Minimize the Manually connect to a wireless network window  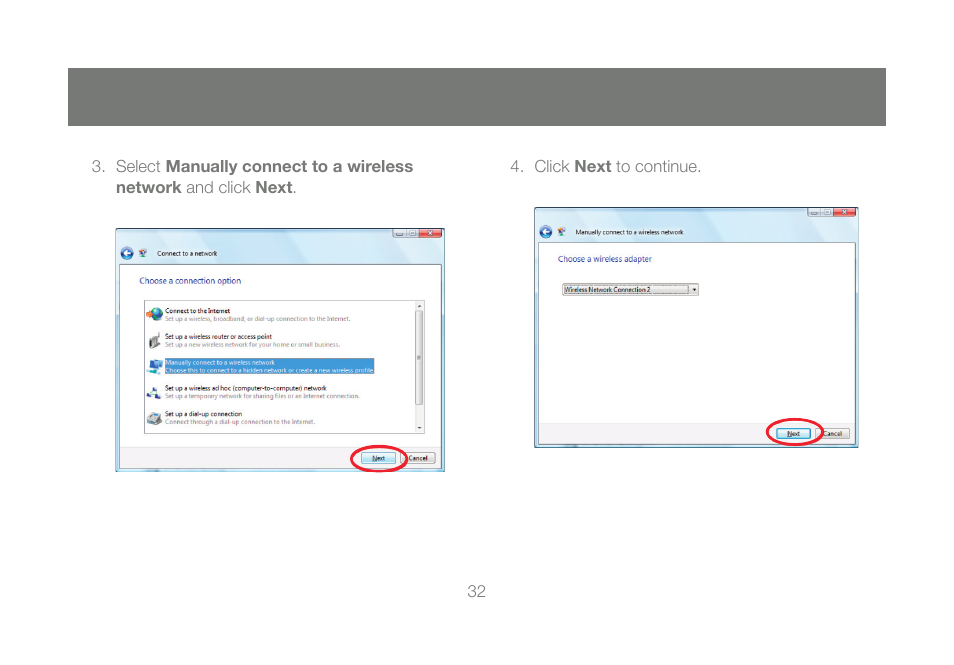814,212
